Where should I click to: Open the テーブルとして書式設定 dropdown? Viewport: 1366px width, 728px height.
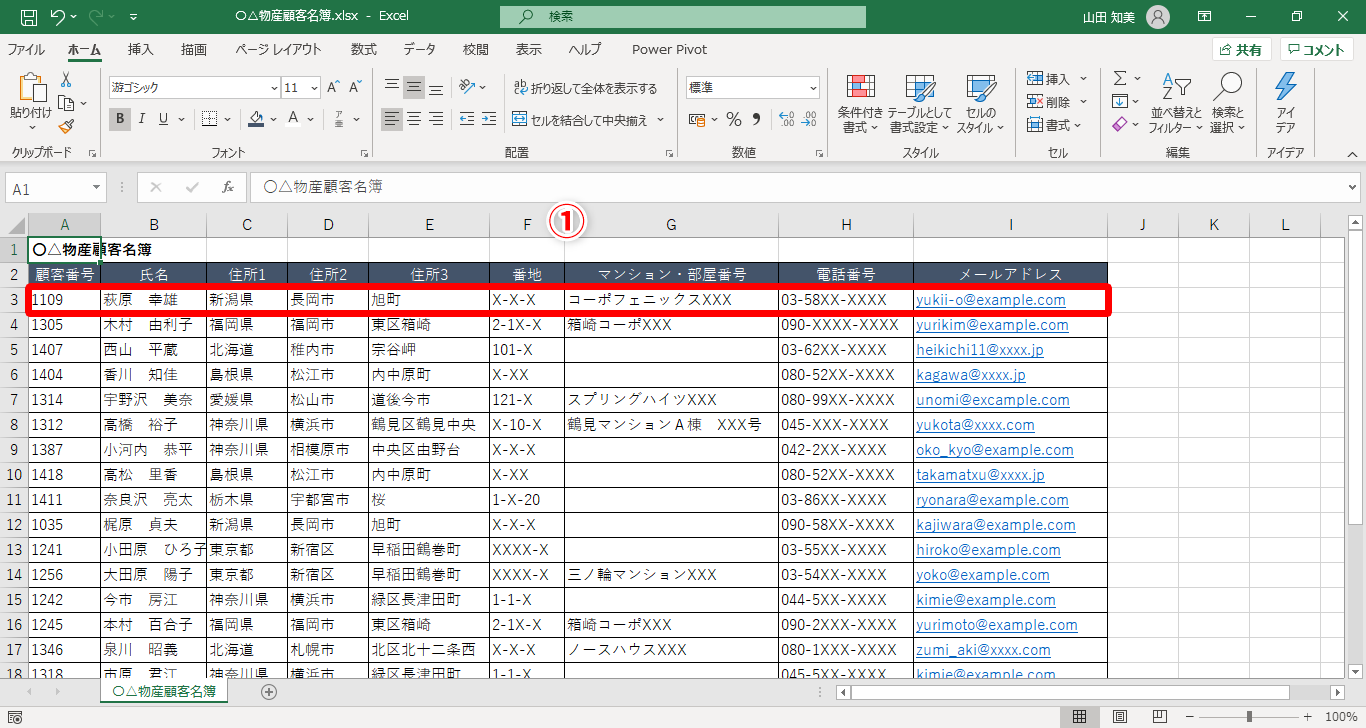click(x=919, y=103)
